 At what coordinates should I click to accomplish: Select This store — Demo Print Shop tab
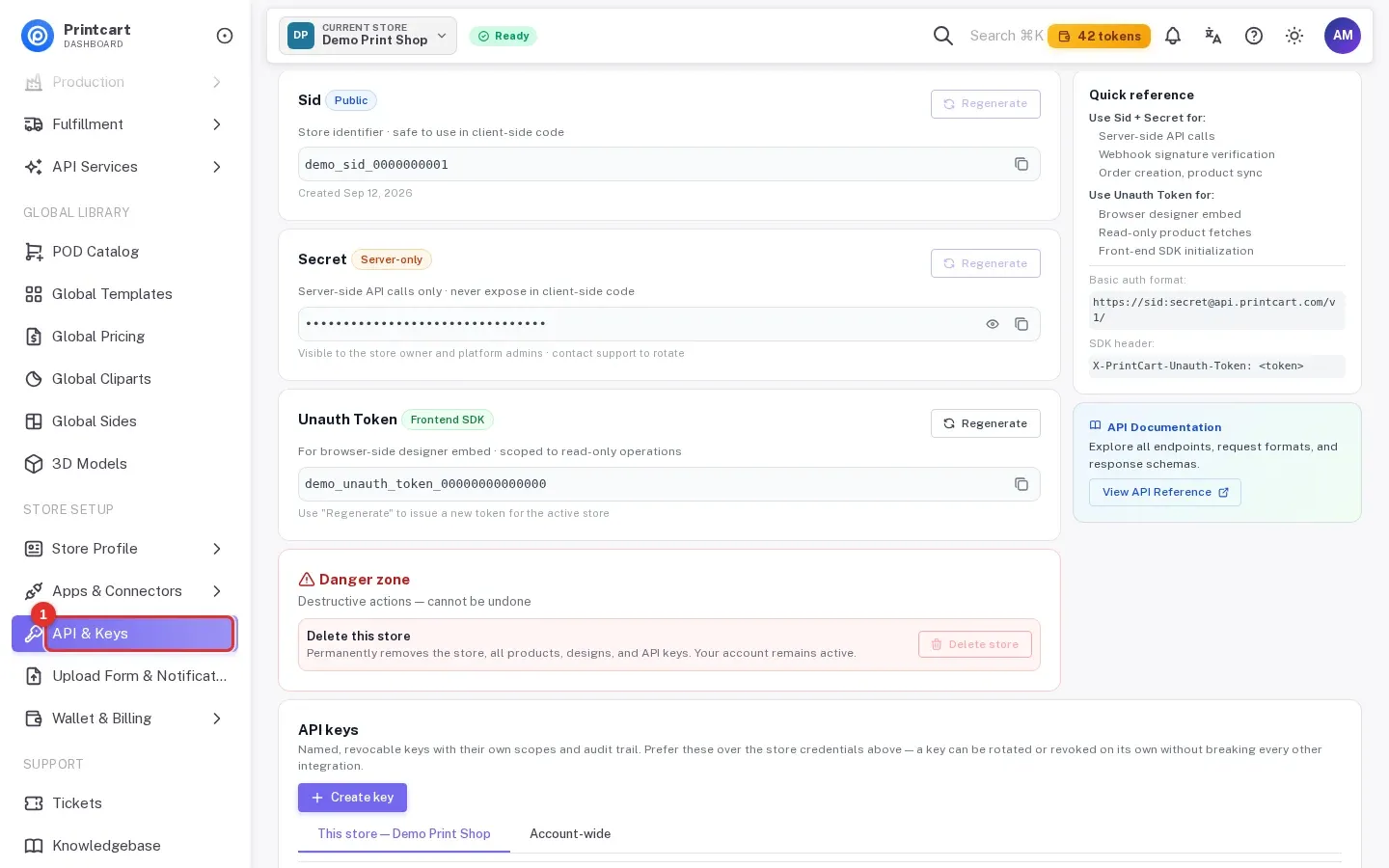(x=404, y=834)
